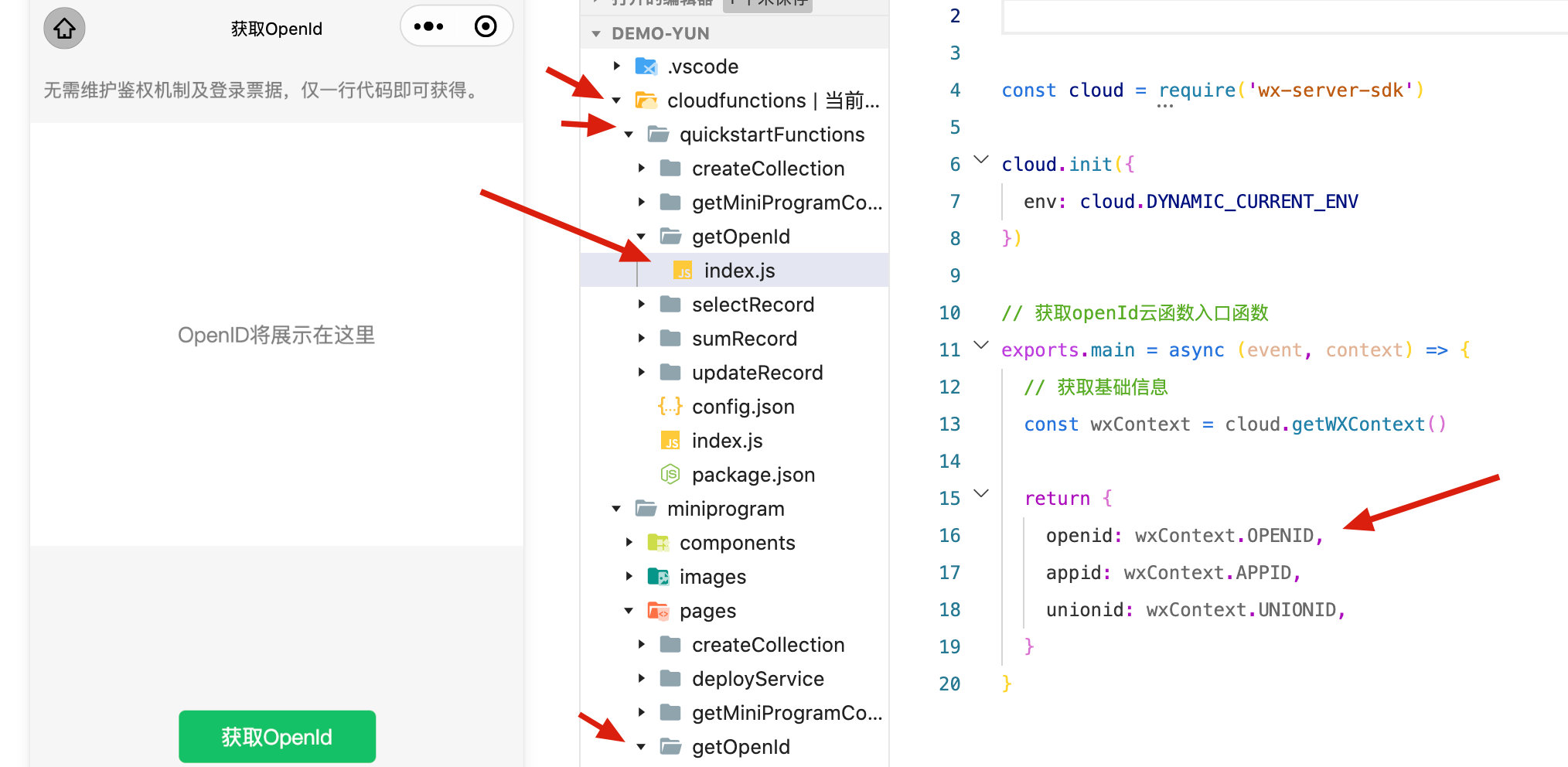Collapse the pages folder arrow
The width and height of the screenshot is (1568, 767).
coord(629,611)
